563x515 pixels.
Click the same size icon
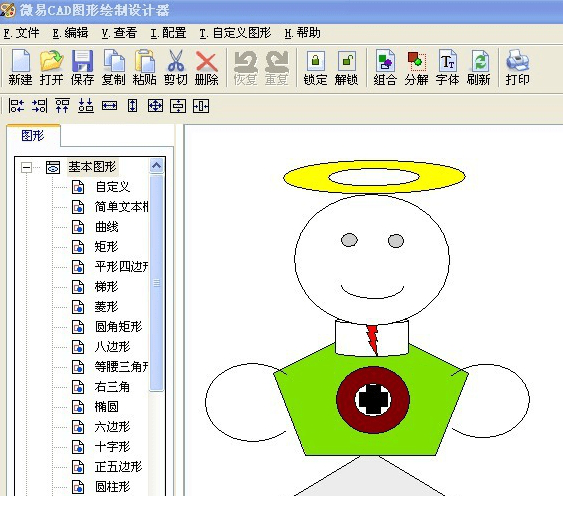pos(155,106)
